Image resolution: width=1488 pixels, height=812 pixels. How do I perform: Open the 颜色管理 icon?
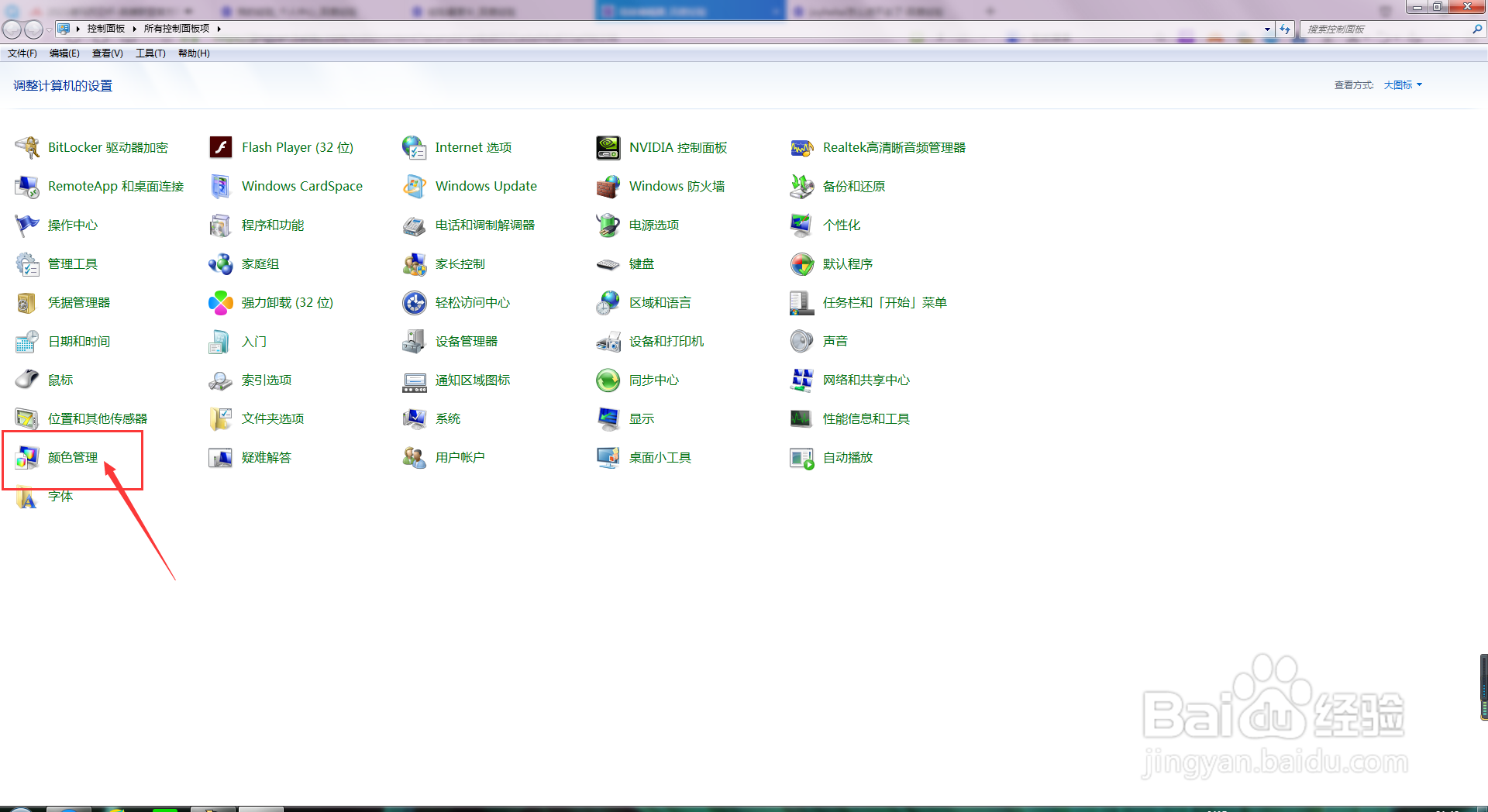[x=27, y=457]
